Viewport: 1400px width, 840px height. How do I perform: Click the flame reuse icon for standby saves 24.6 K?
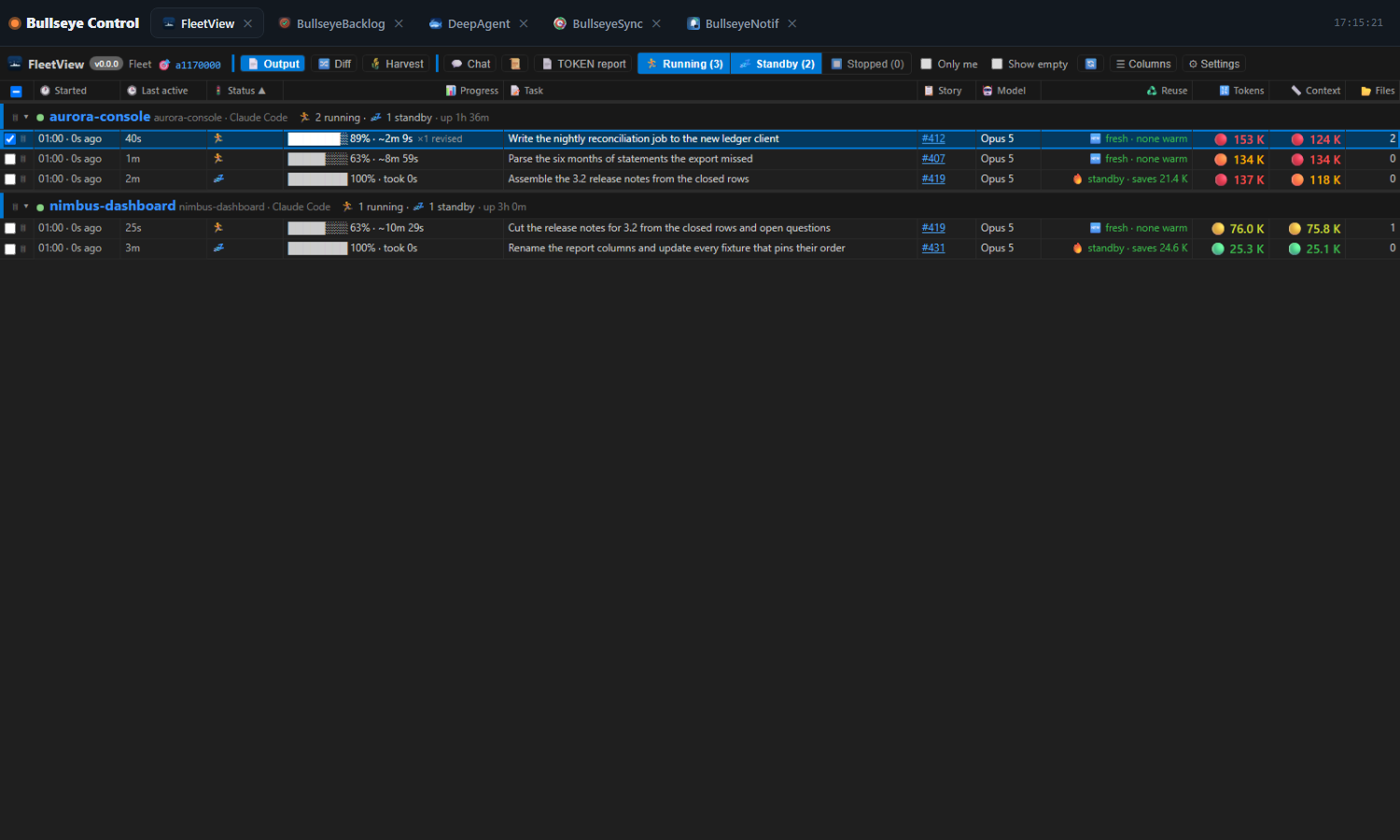point(1078,248)
